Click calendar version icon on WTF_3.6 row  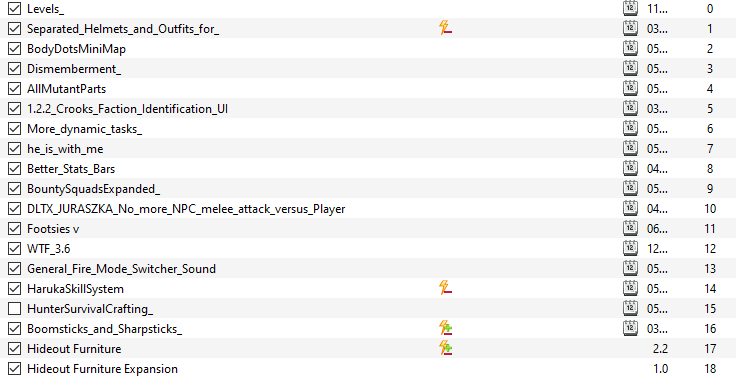630,248
